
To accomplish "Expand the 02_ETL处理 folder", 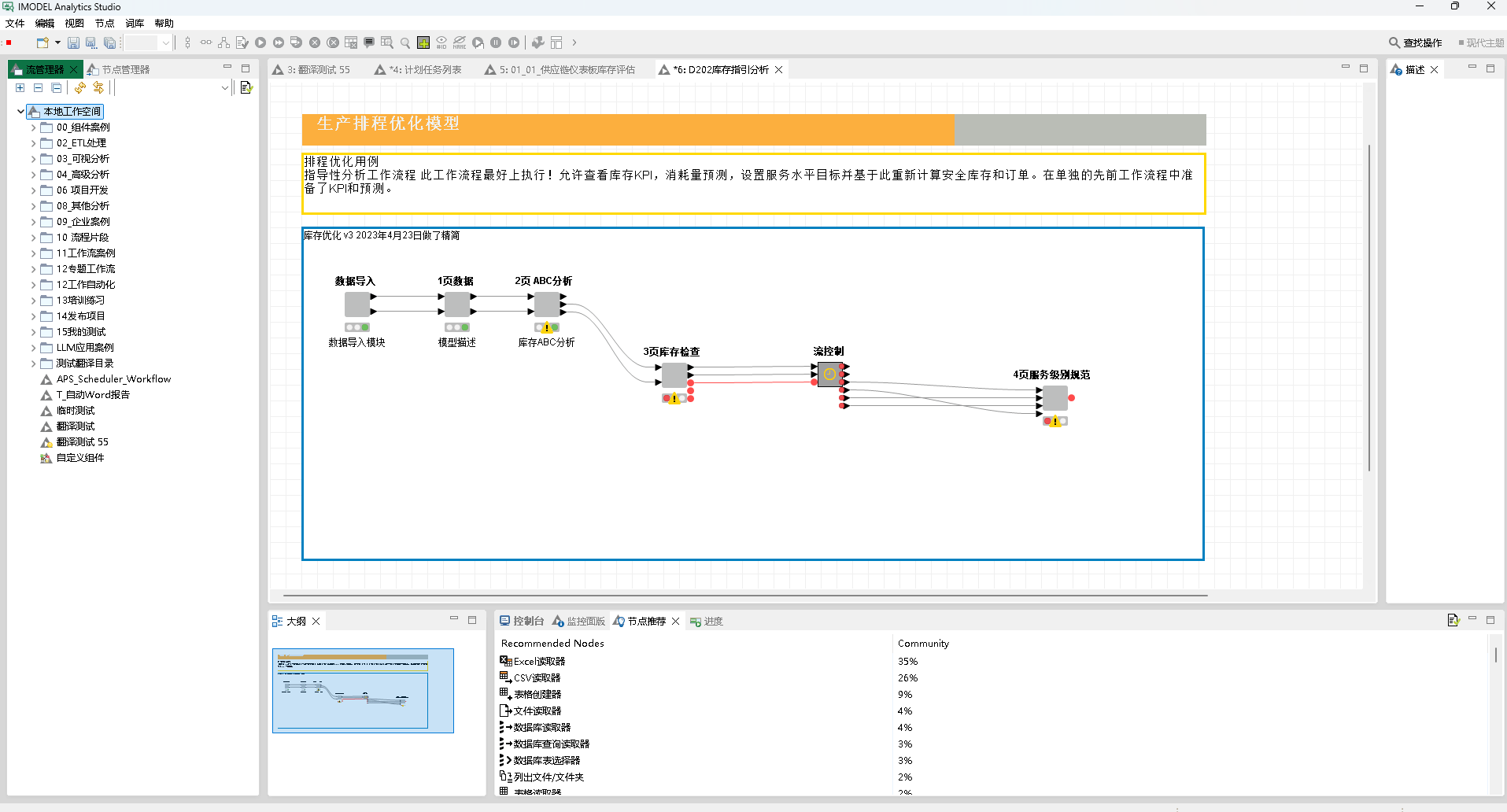I will 33,143.
